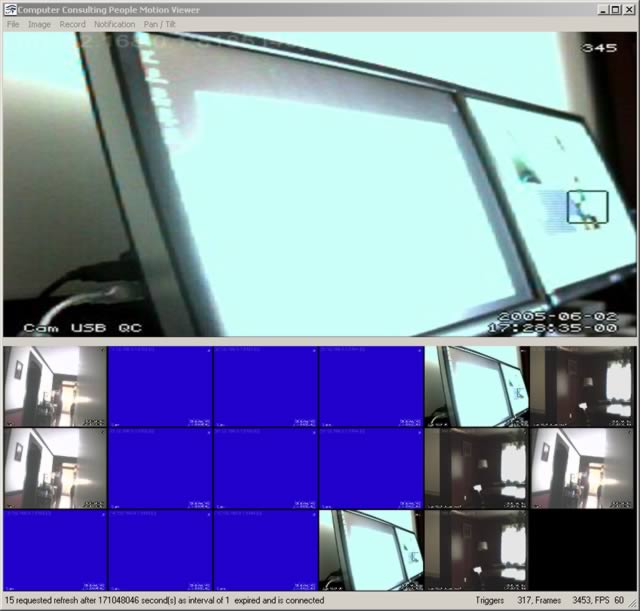Viewport: 640px width, 611px height.
Task: Click the motion detection rectangle in live view
Action: [x=587, y=207]
